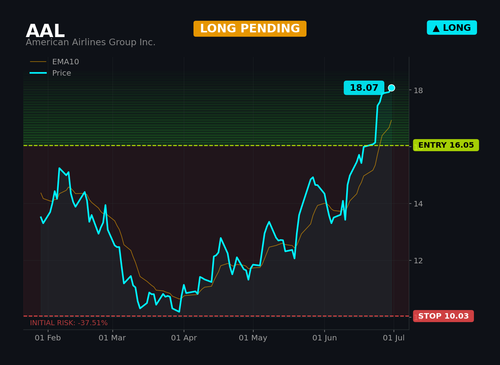Click the 18.07 current price label

[364, 88]
